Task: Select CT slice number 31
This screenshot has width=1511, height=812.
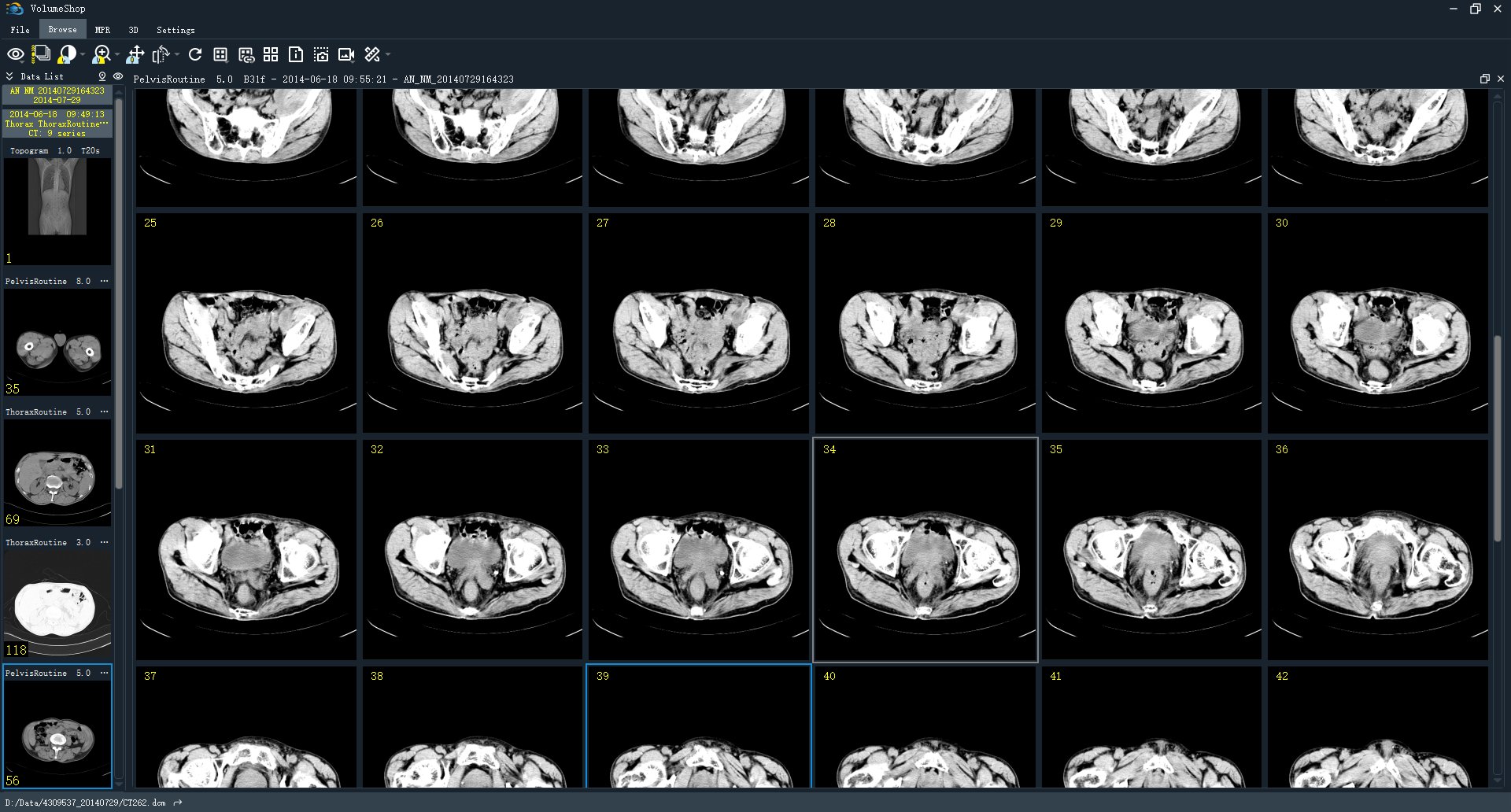Action: click(x=246, y=550)
